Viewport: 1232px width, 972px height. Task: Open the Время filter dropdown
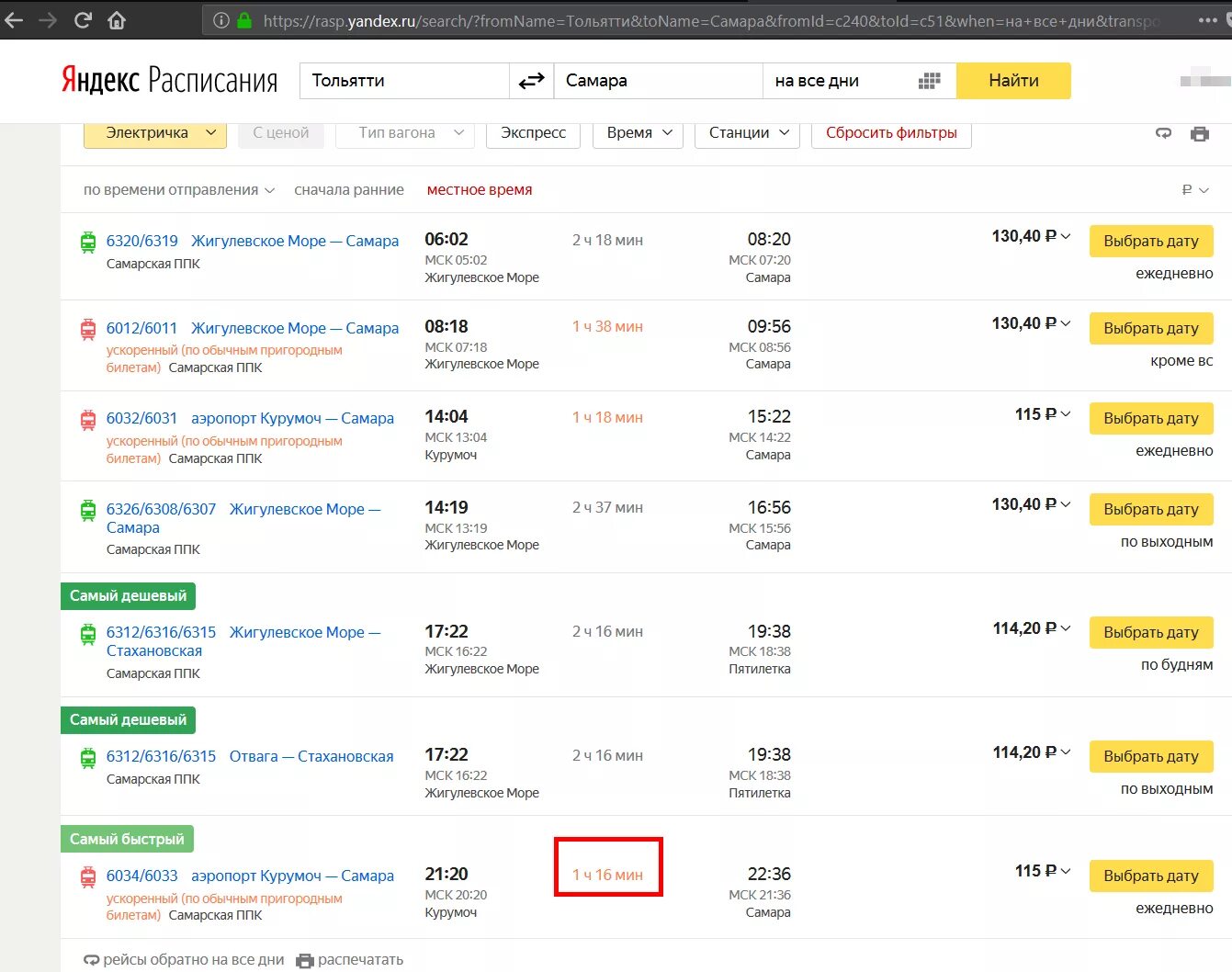(x=639, y=133)
